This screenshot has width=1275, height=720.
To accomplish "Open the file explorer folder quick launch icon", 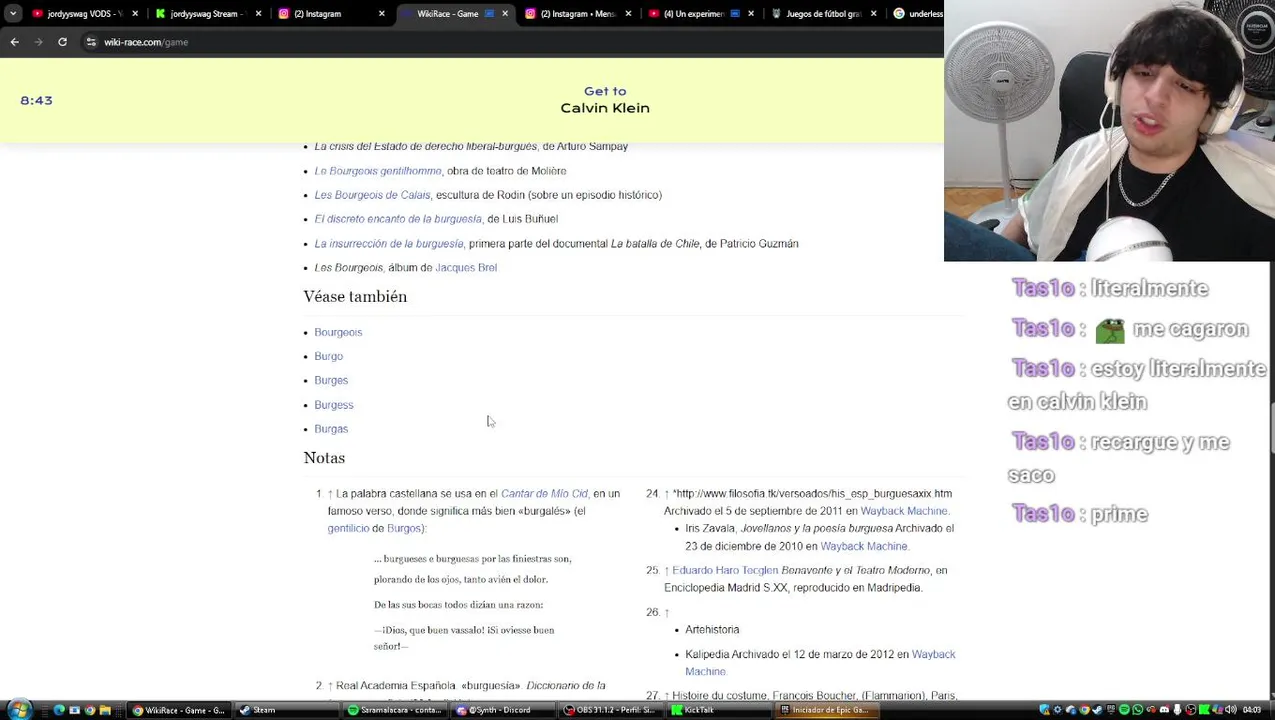I will [x=104, y=710].
